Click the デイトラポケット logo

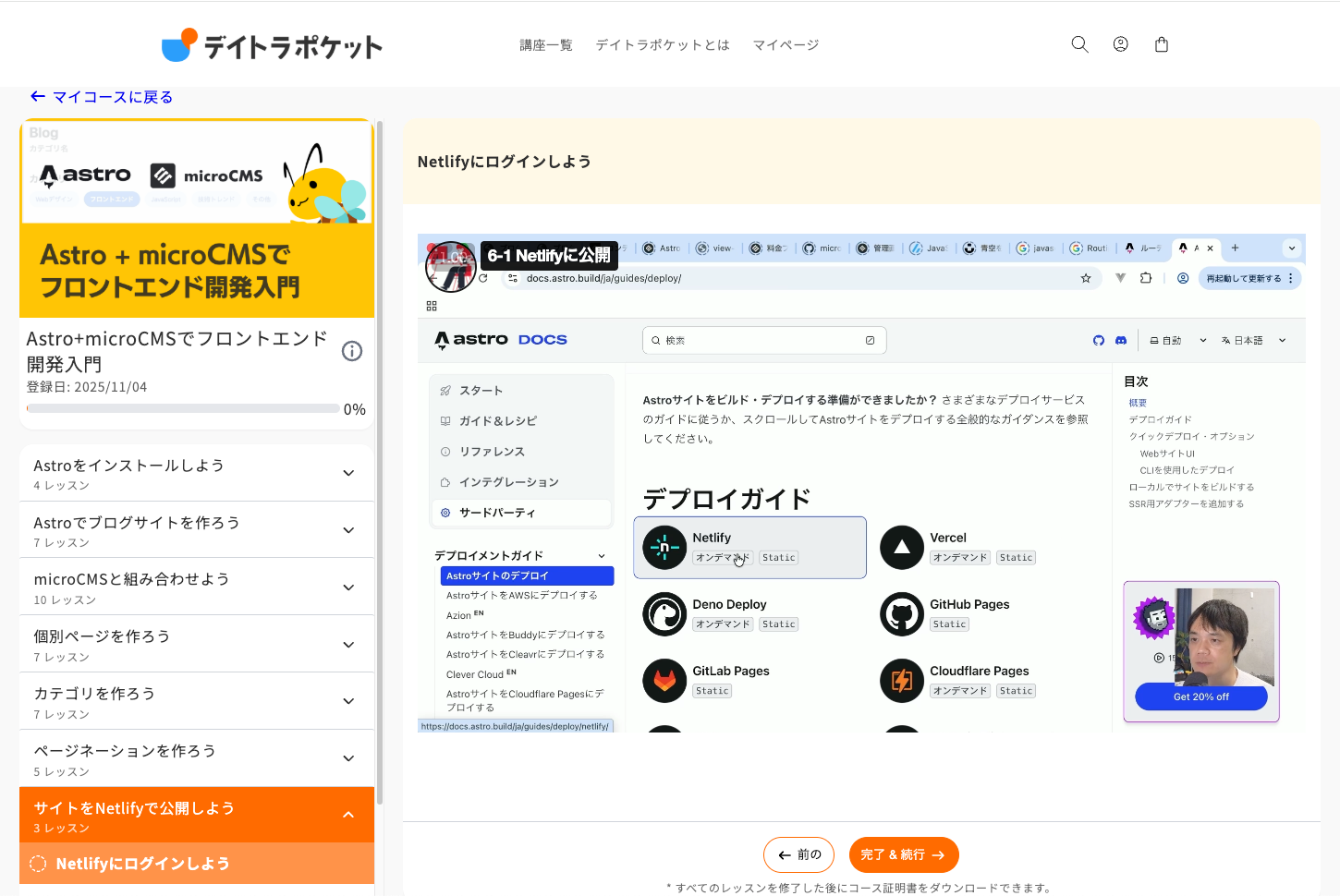pos(272,45)
